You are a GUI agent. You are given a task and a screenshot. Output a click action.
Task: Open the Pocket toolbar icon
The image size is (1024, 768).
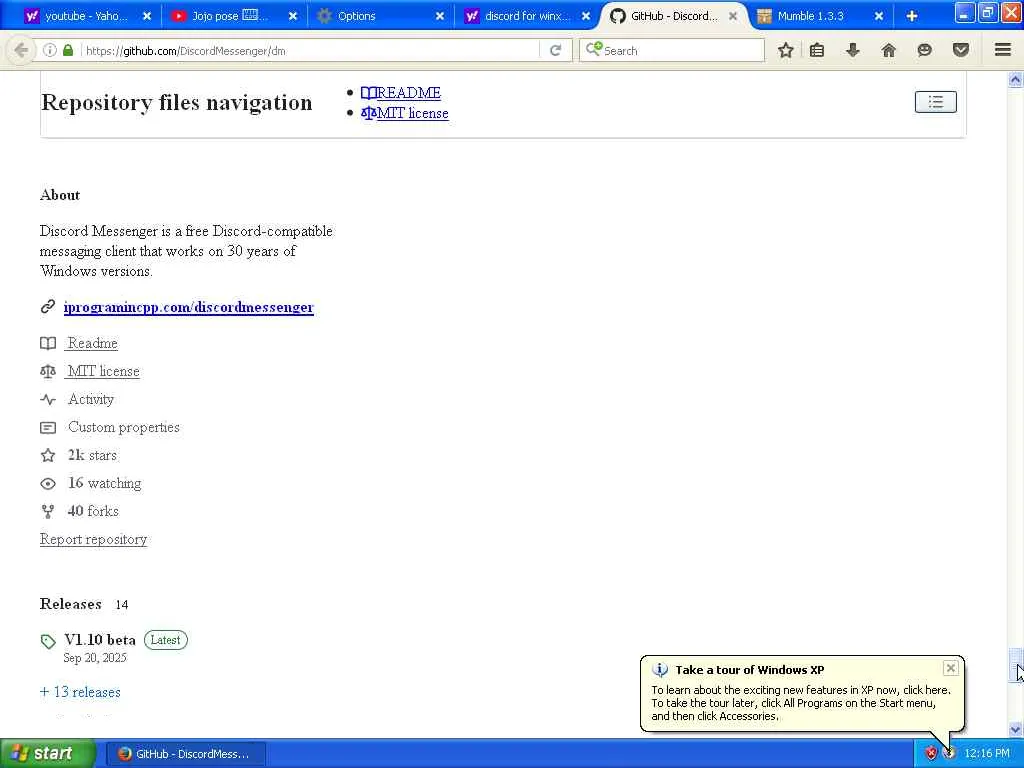(x=961, y=50)
